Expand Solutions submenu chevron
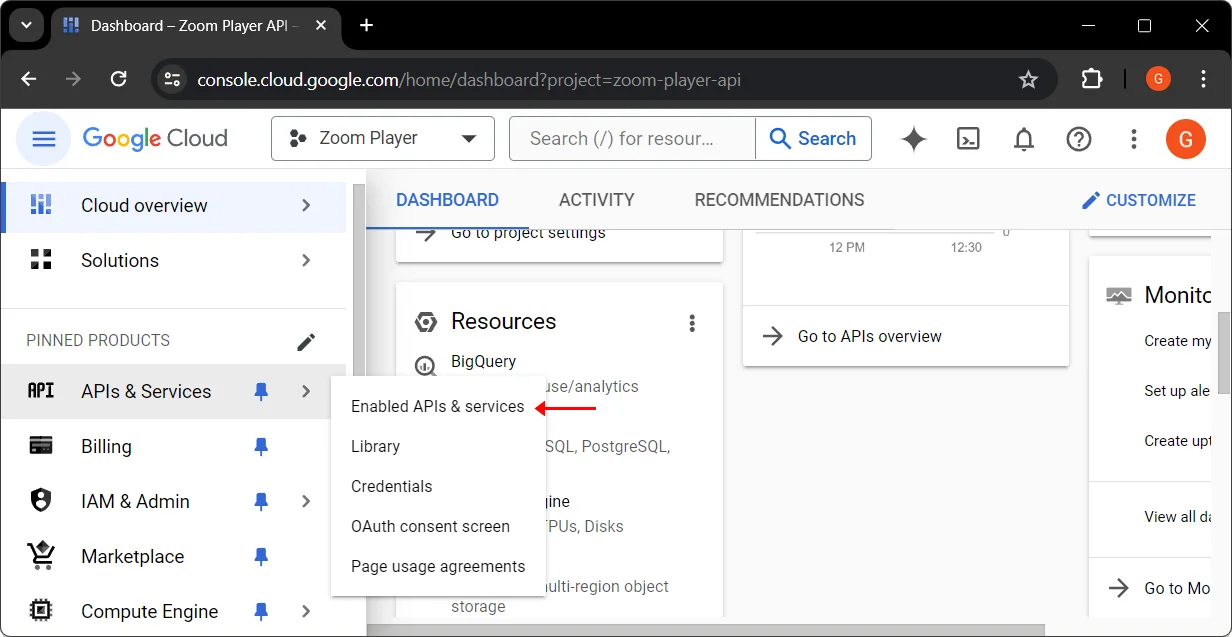Screen dimensions: 1232x637 coord(306,260)
